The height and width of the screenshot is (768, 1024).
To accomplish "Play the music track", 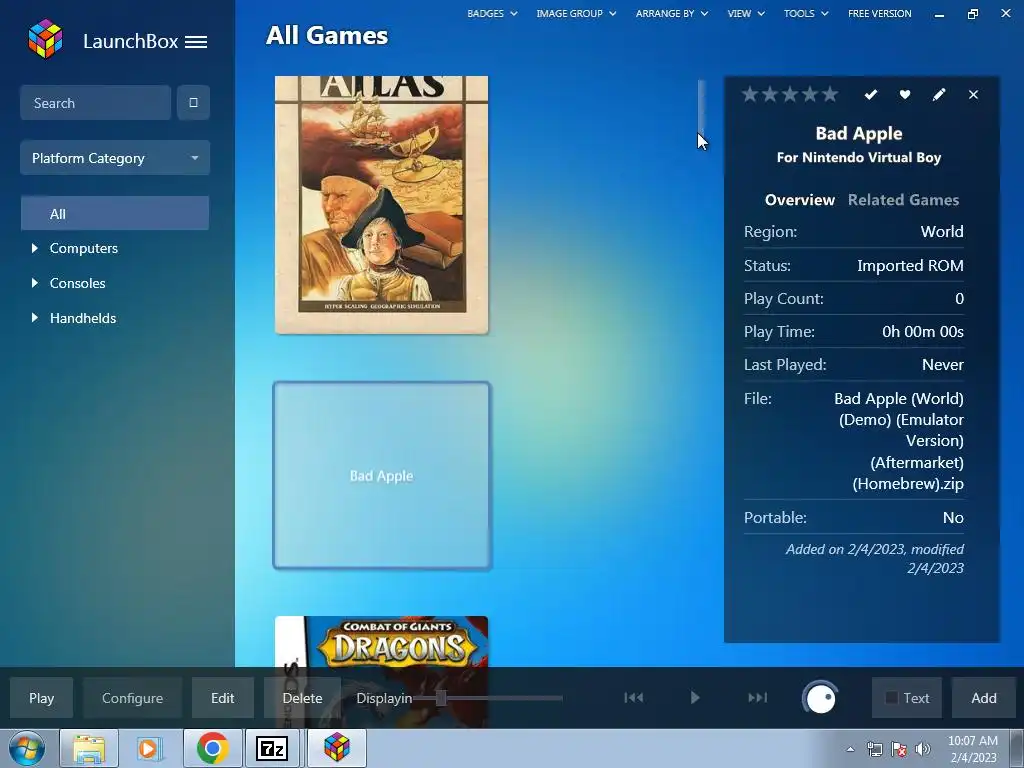I will point(695,697).
